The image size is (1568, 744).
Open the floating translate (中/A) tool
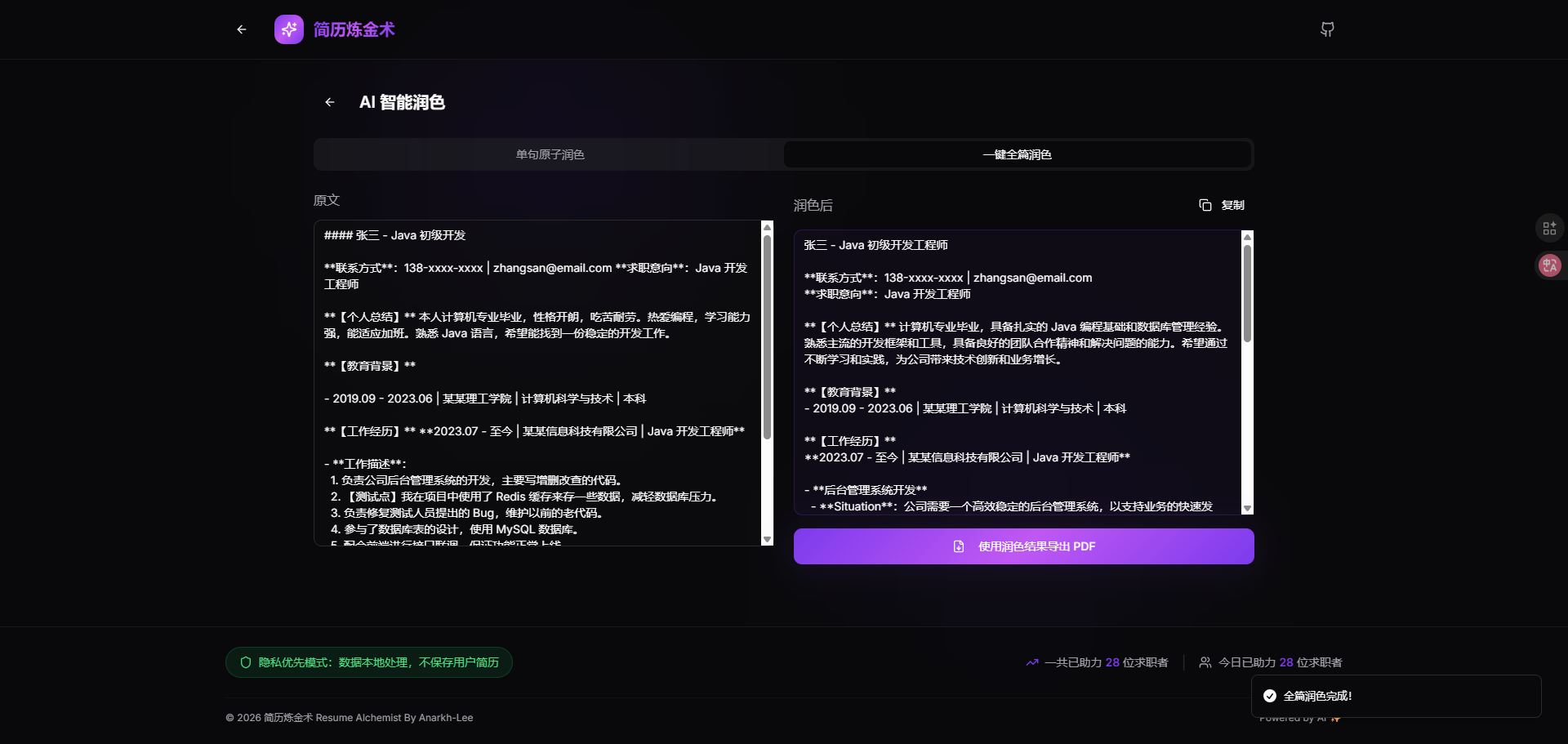click(x=1550, y=265)
